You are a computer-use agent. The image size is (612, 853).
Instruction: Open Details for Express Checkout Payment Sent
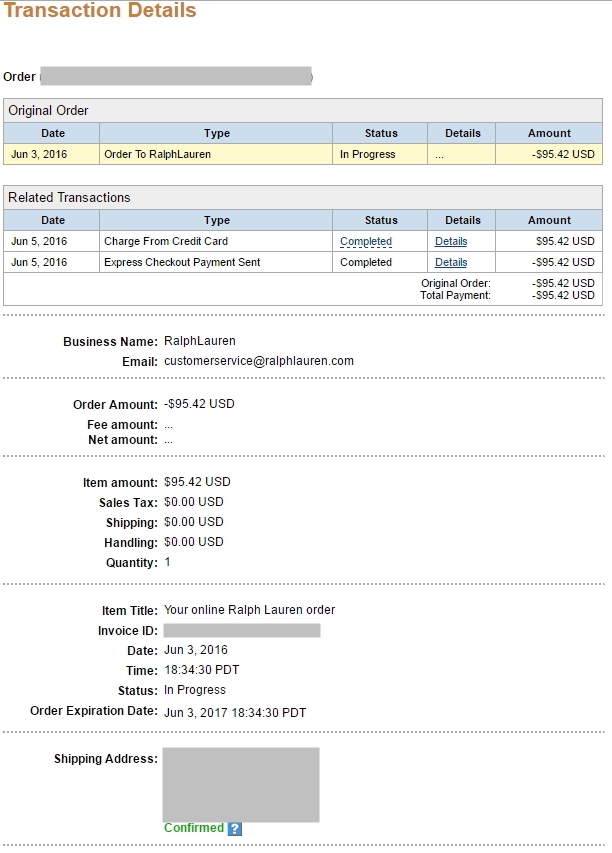451,262
